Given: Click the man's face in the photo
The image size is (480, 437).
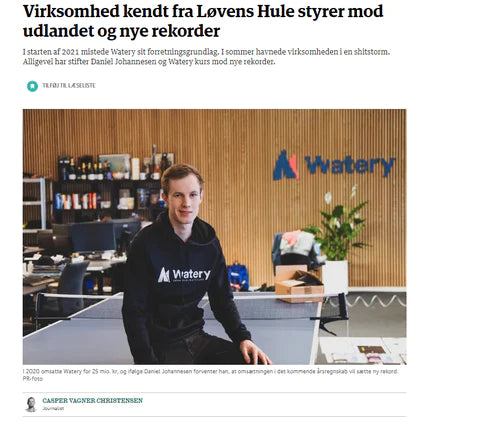Looking at the screenshot, I should tap(183, 199).
